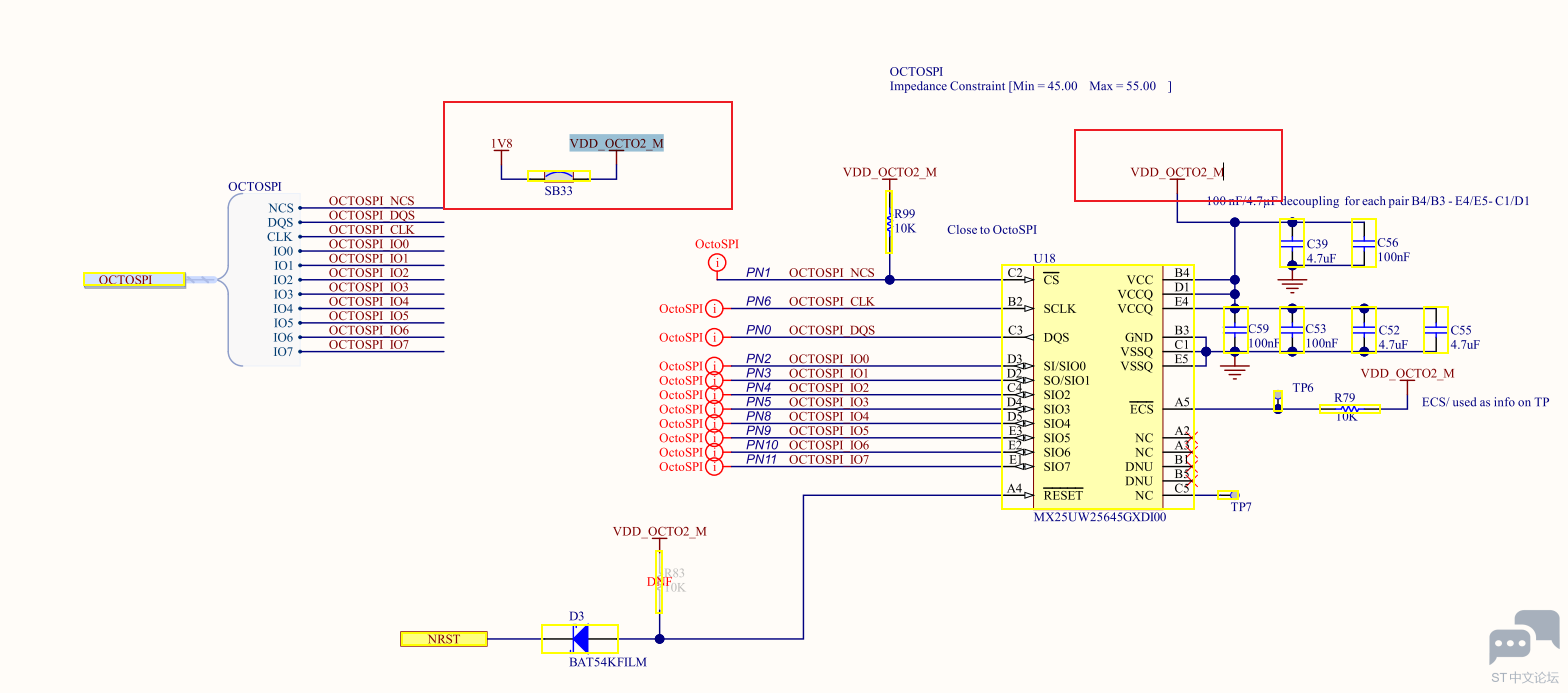Select the IO4 entry in the OCTOSPI harness
The height and width of the screenshot is (693, 1568).
284,309
